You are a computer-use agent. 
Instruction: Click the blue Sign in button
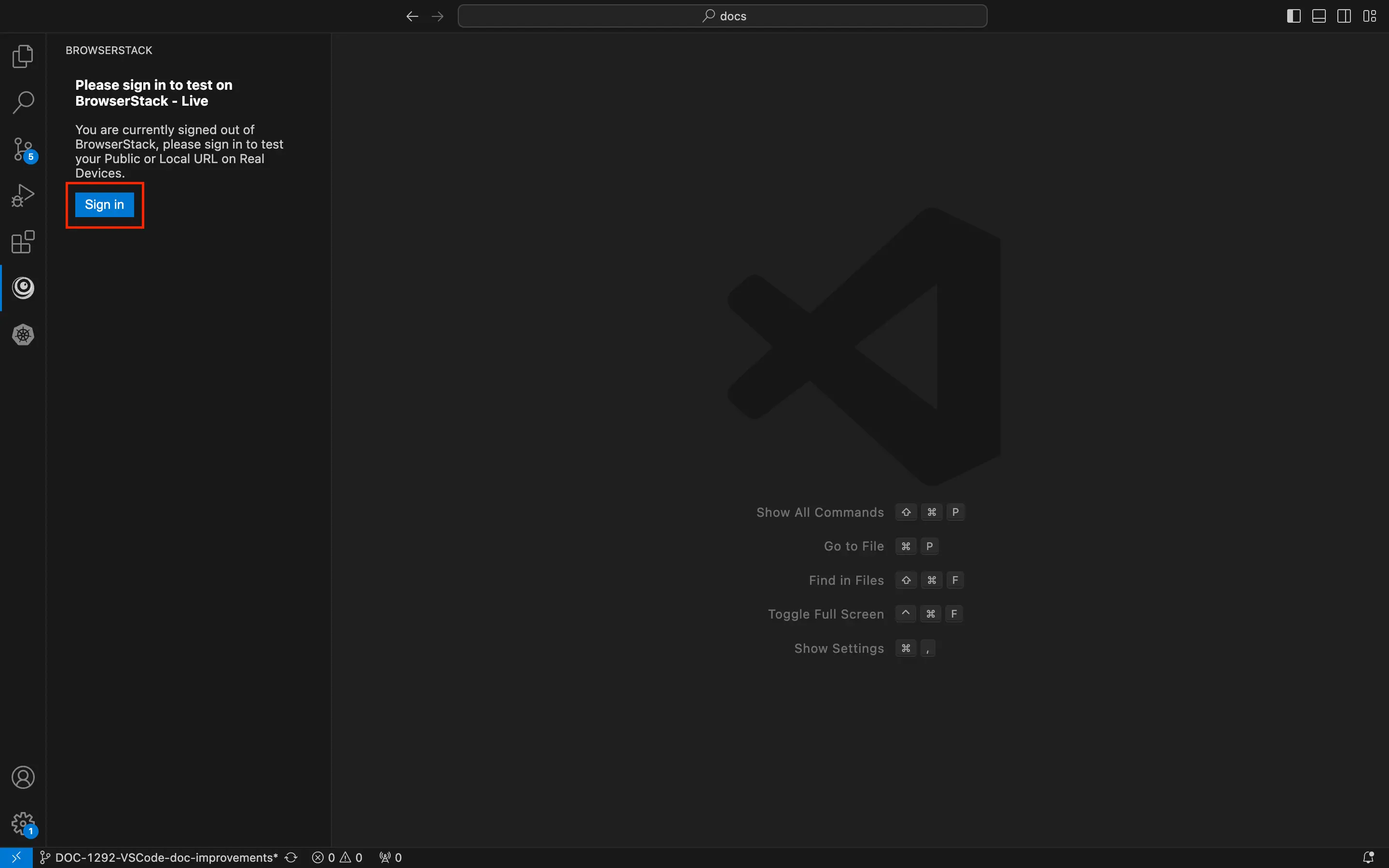tap(105, 205)
